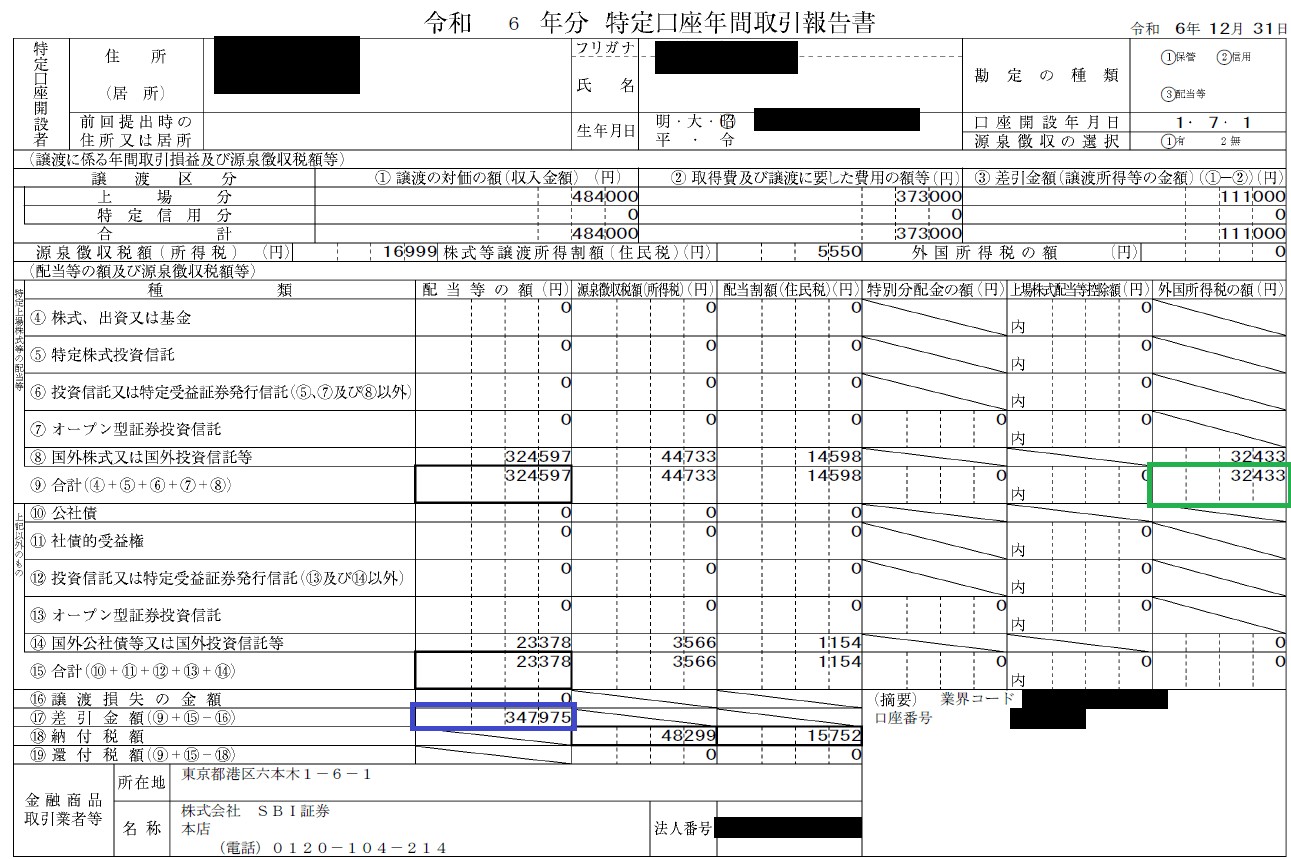Click 23378 in the ⑭ 国外公社債等 row

tap(543, 642)
